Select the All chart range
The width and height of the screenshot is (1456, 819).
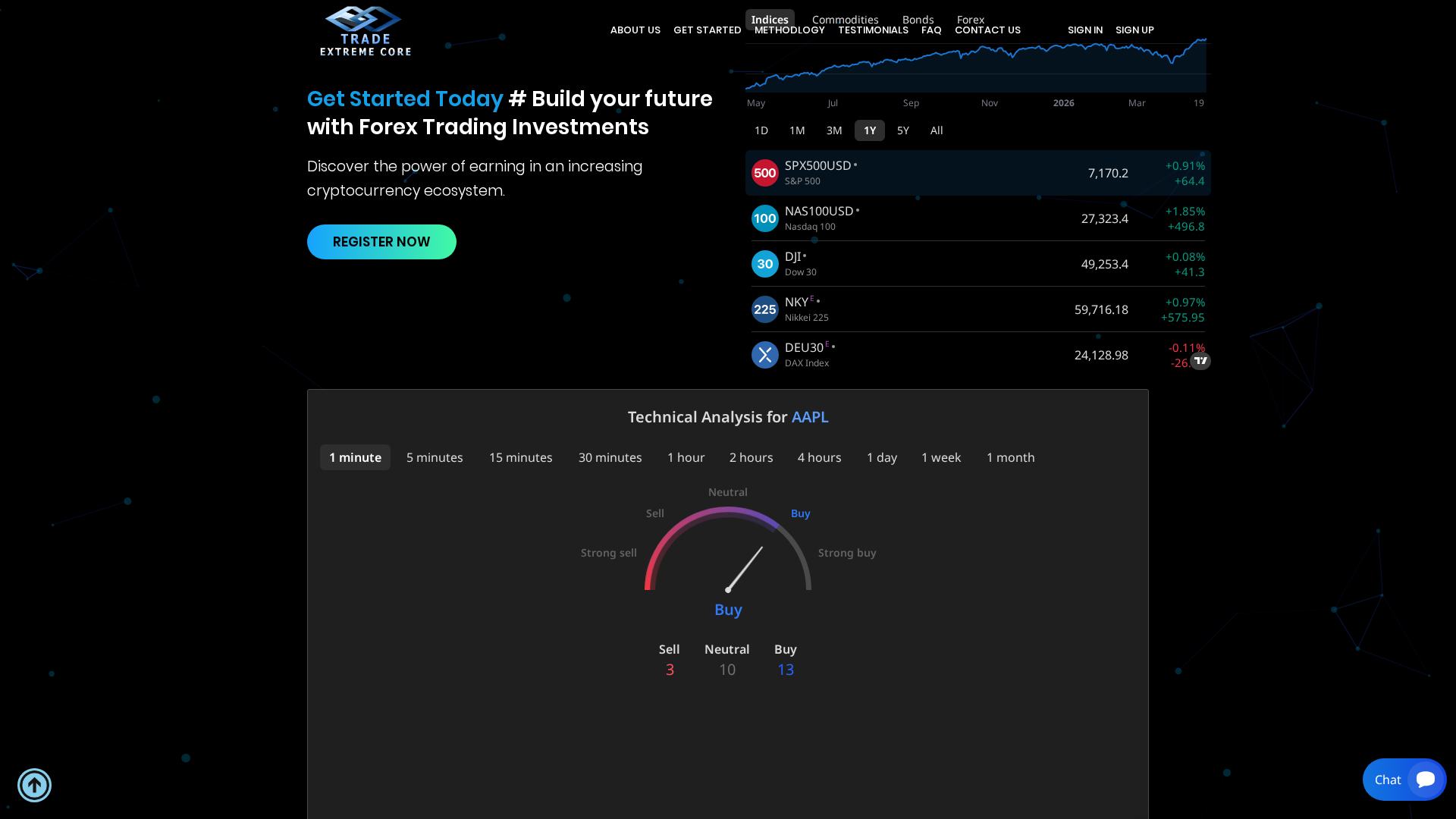[x=937, y=130]
